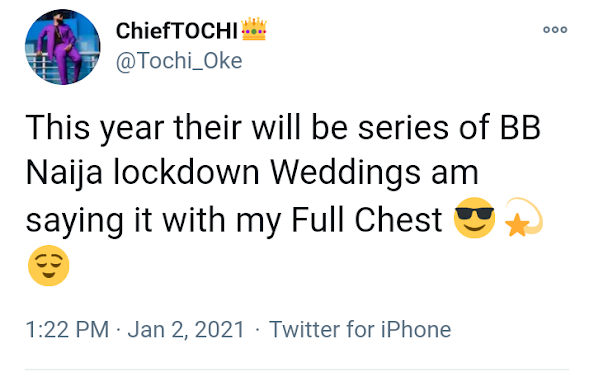The height and width of the screenshot is (377, 594).
Task: Click the crown emoji beside ChiefTOCHI
Action: click(x=254, y=29)
